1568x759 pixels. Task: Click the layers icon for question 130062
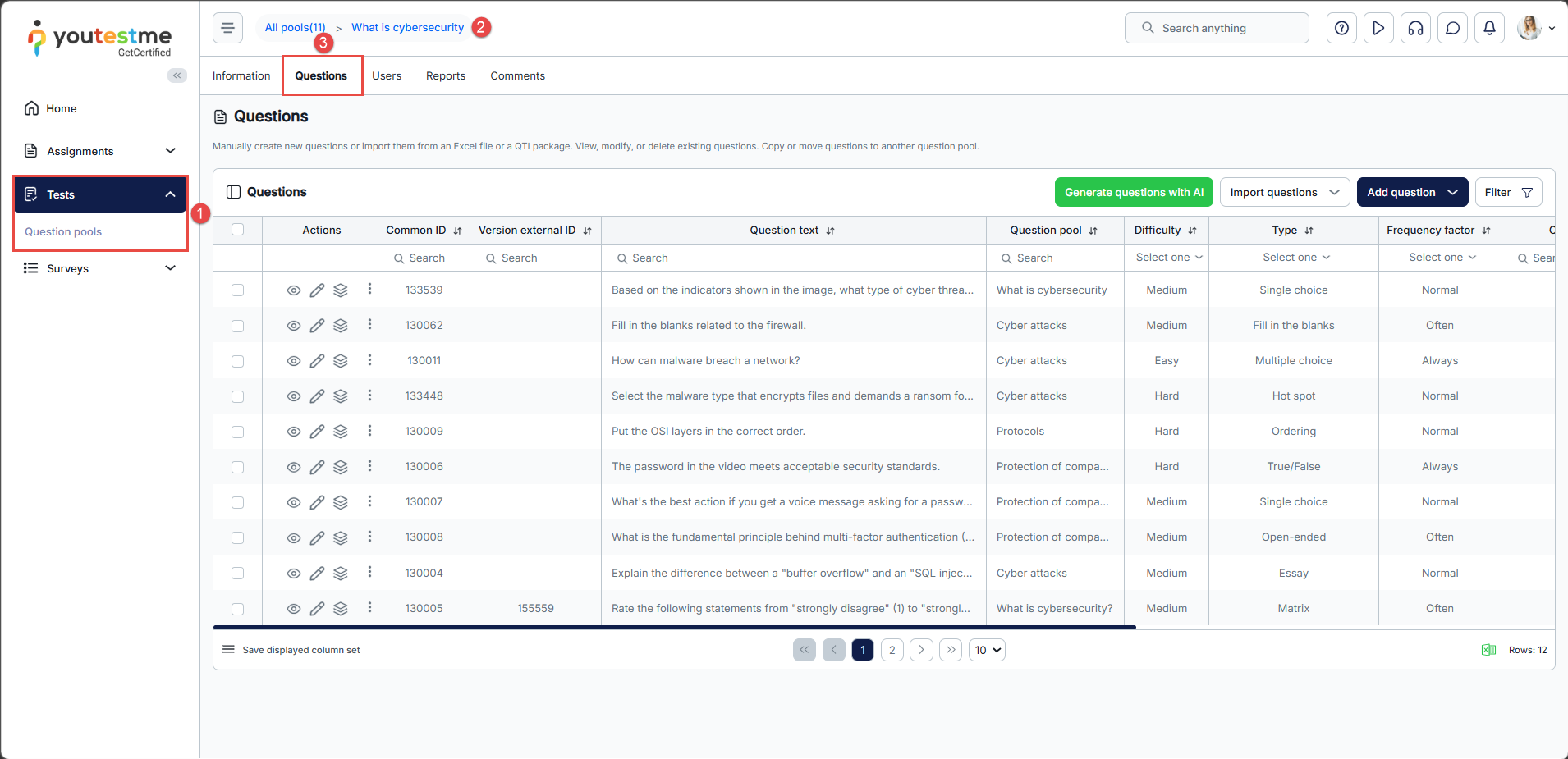pyautogui.click(x=341, y=326)
